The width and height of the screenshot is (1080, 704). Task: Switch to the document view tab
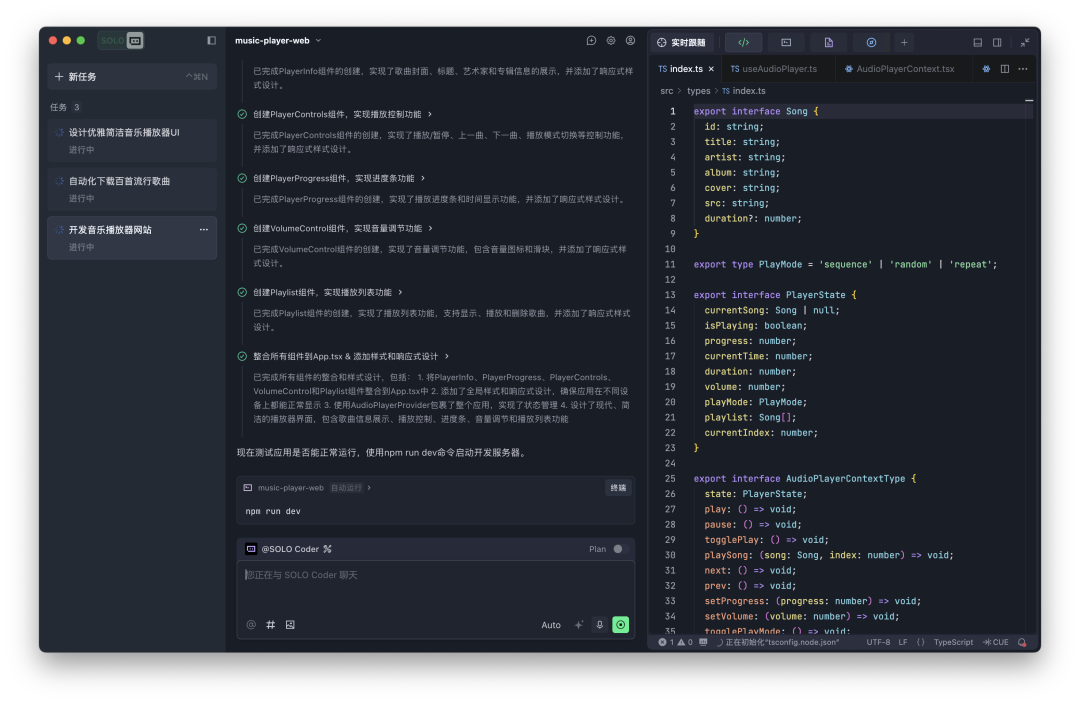[829, 42]
